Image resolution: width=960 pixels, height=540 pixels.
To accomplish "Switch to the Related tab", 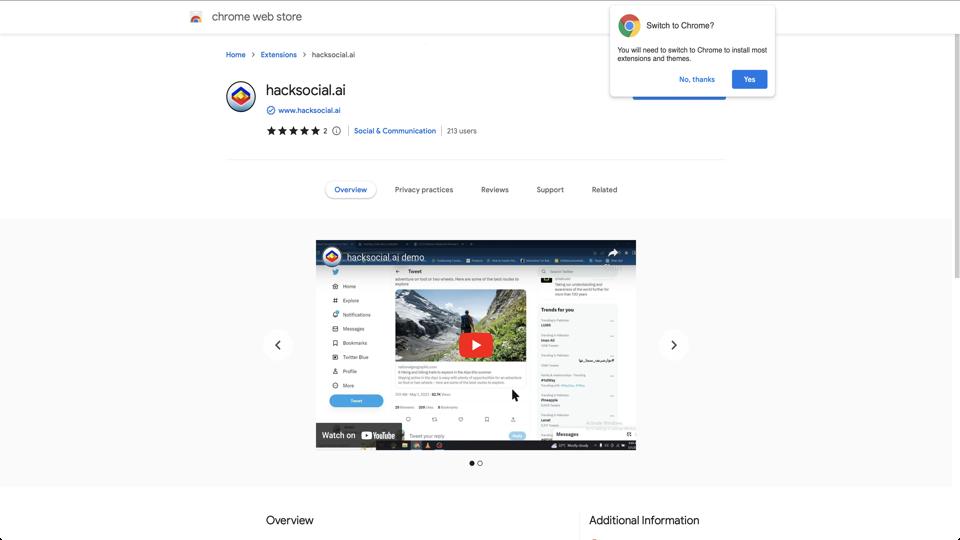I will click(x=604, y=190).
